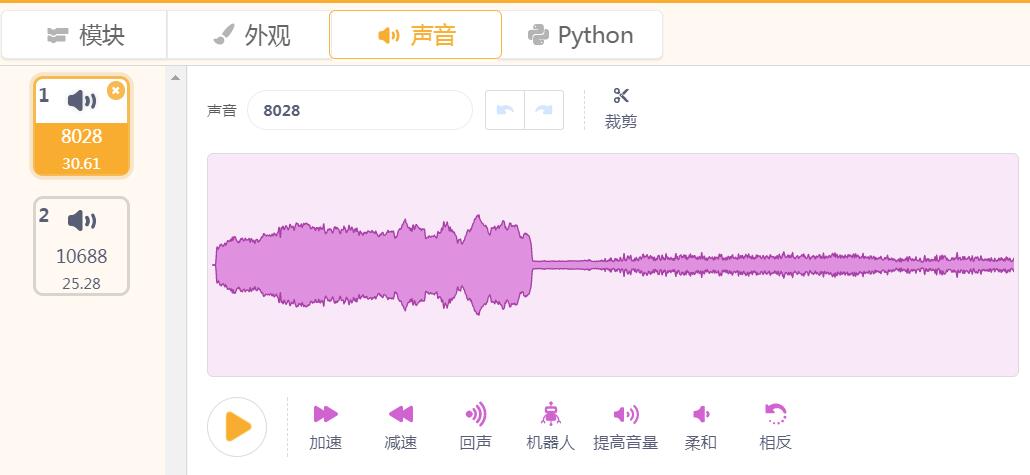Select sound 10688 in the list

[81, 246]
